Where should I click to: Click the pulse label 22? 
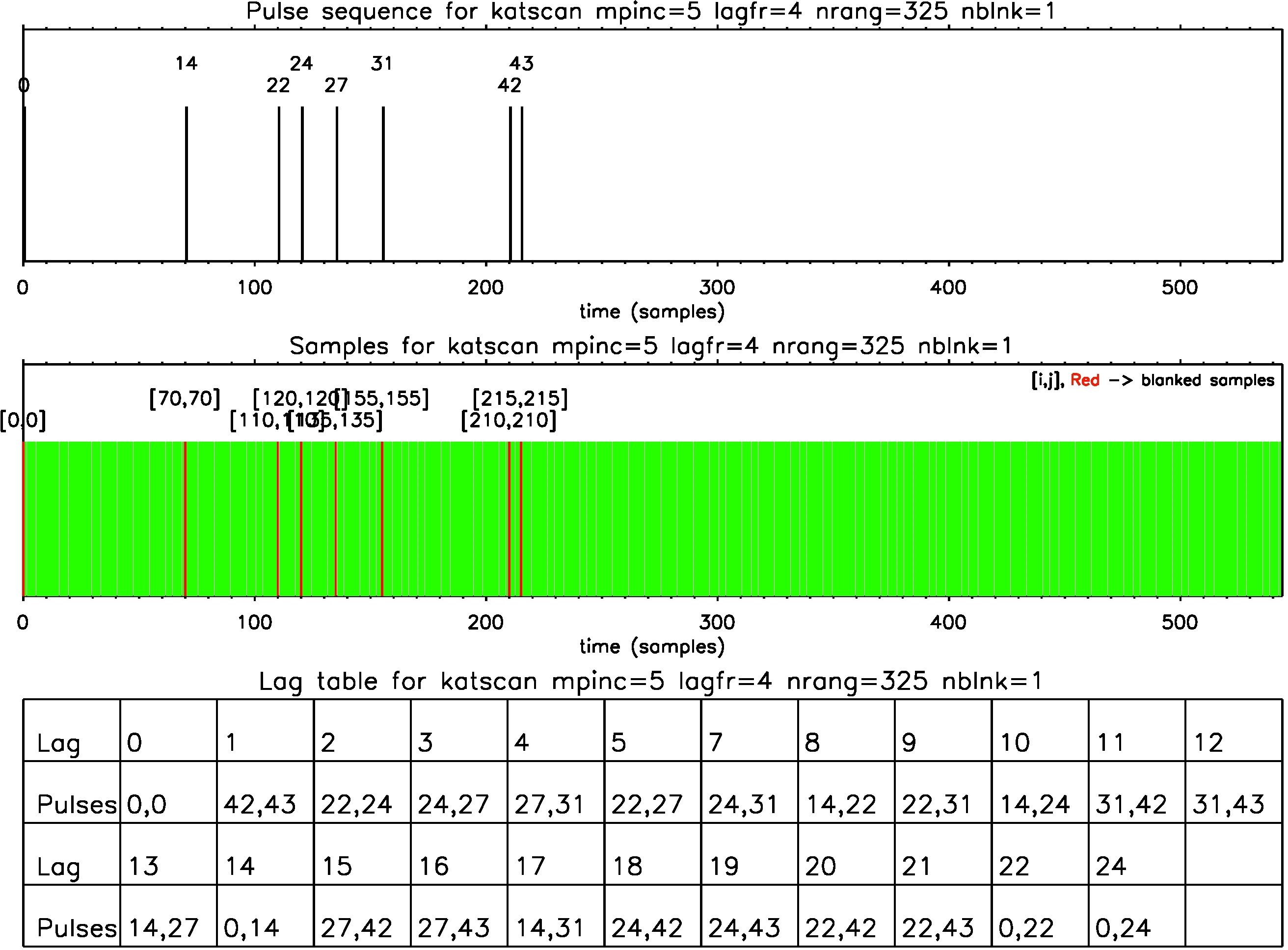click(x=278, y=86)
